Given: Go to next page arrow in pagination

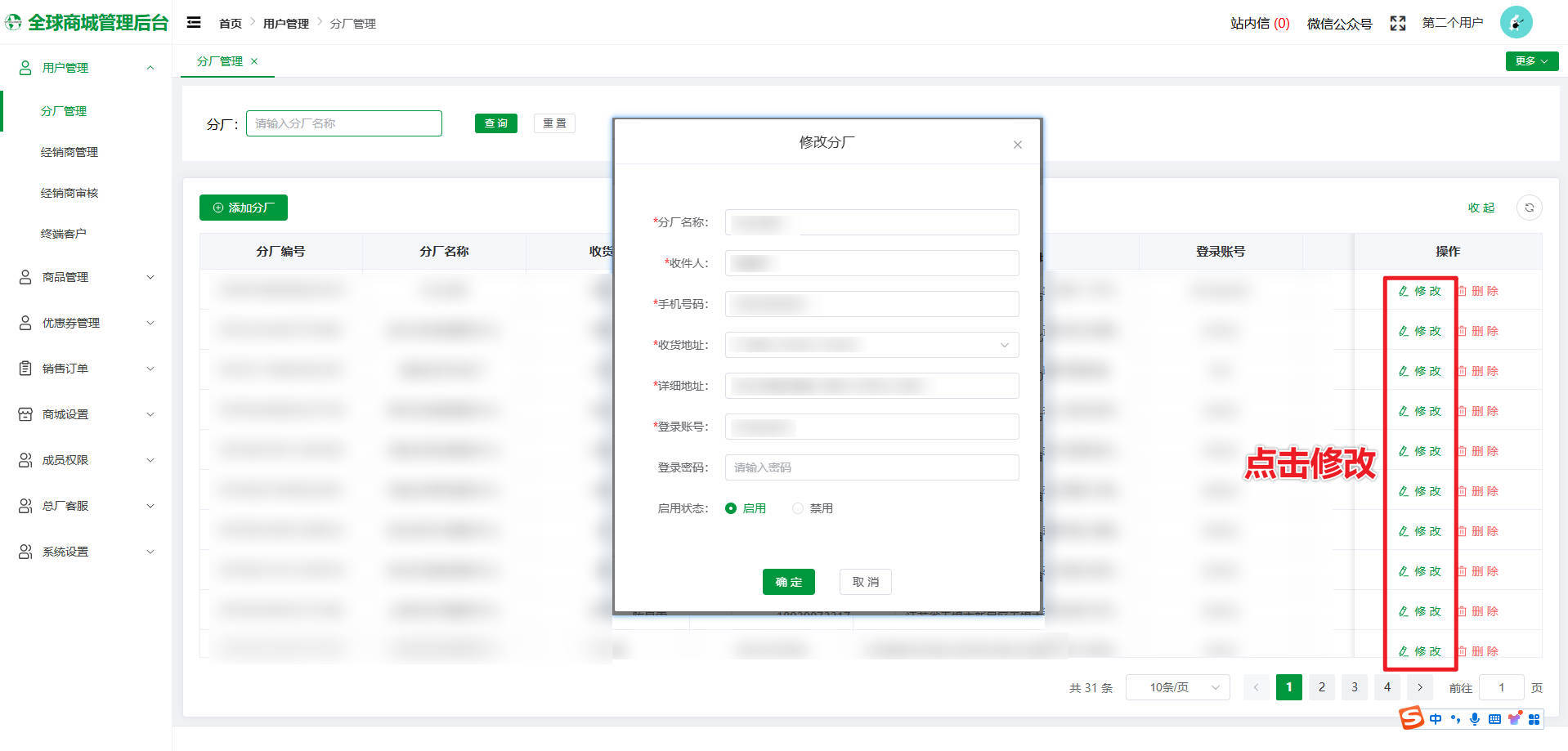Looking at the screenshot, I should tap(1420, 687).
